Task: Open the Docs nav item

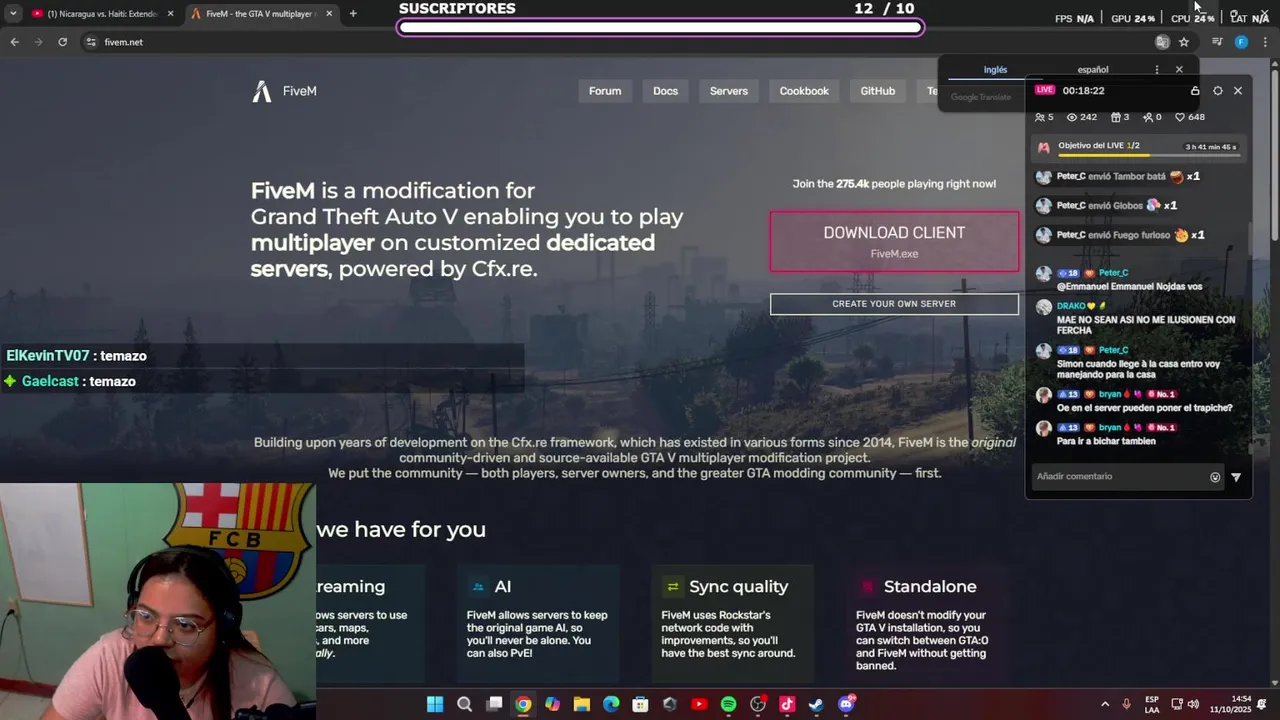Action: pos(665,91)
